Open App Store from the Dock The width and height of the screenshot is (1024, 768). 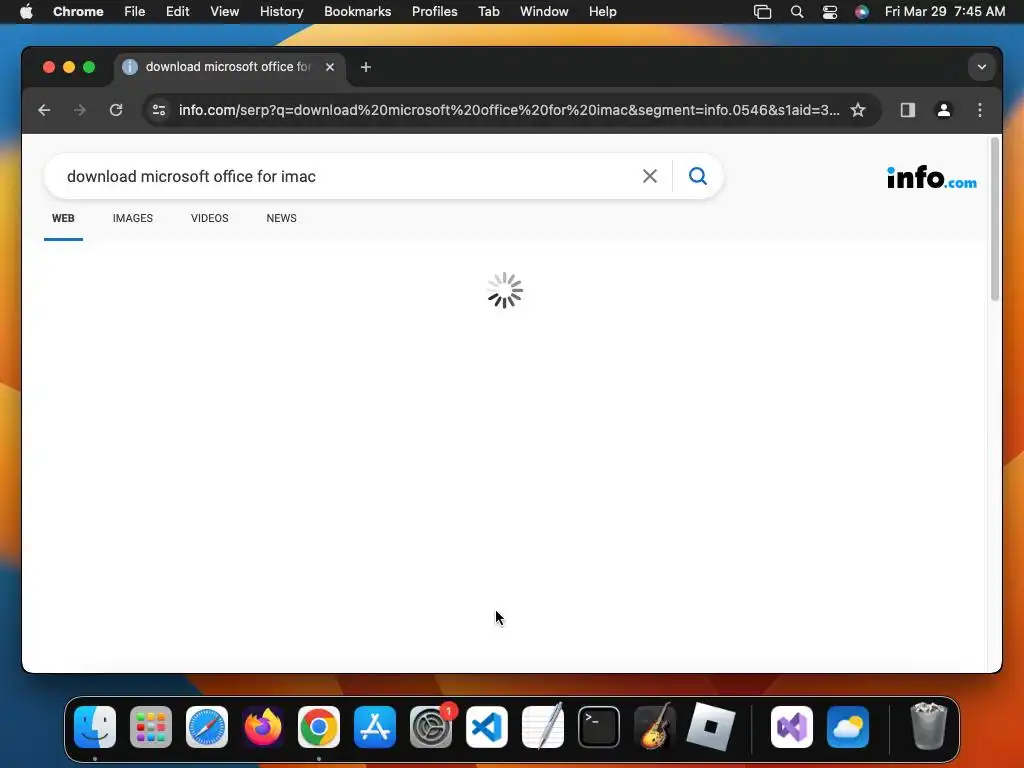[x=375, y=727]
